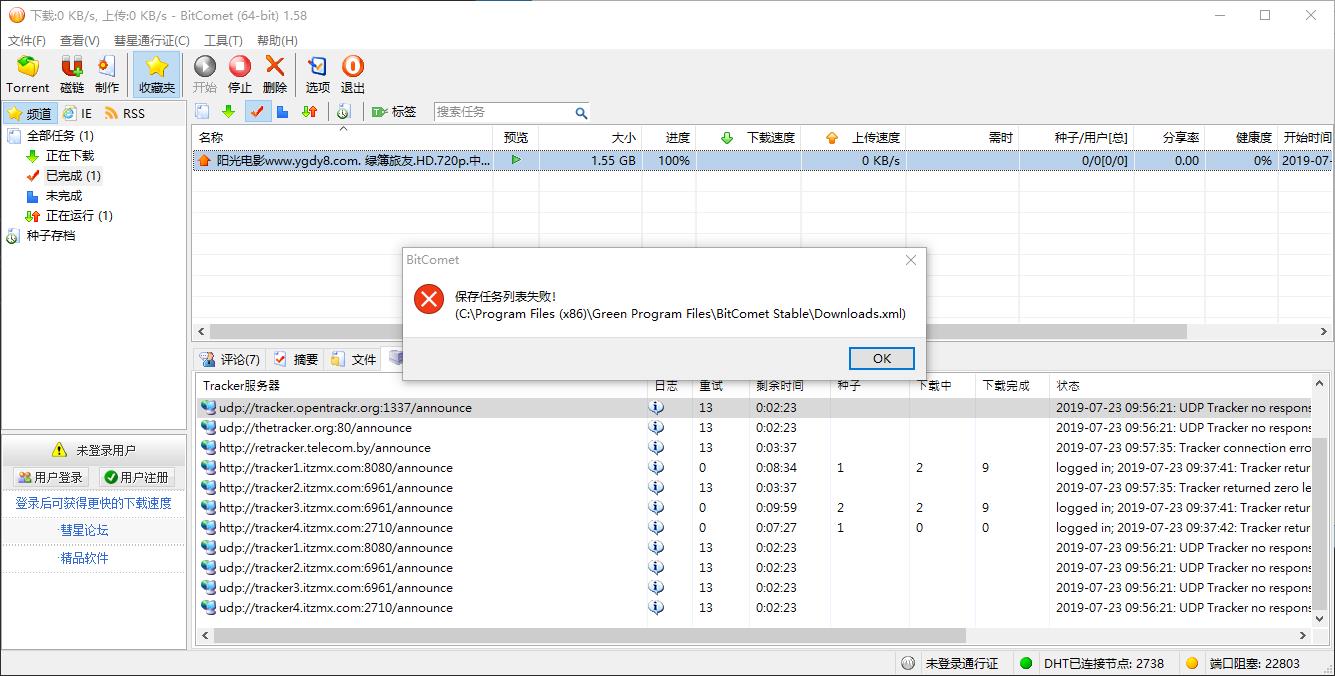
Task: Click in the 搜索任务 search field
Action: [x=503, y=112]
